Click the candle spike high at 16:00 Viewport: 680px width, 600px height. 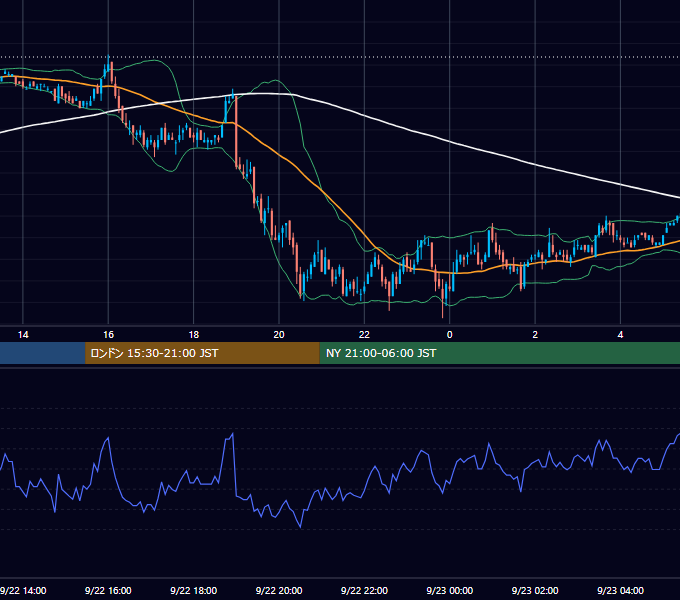(108, 63)
